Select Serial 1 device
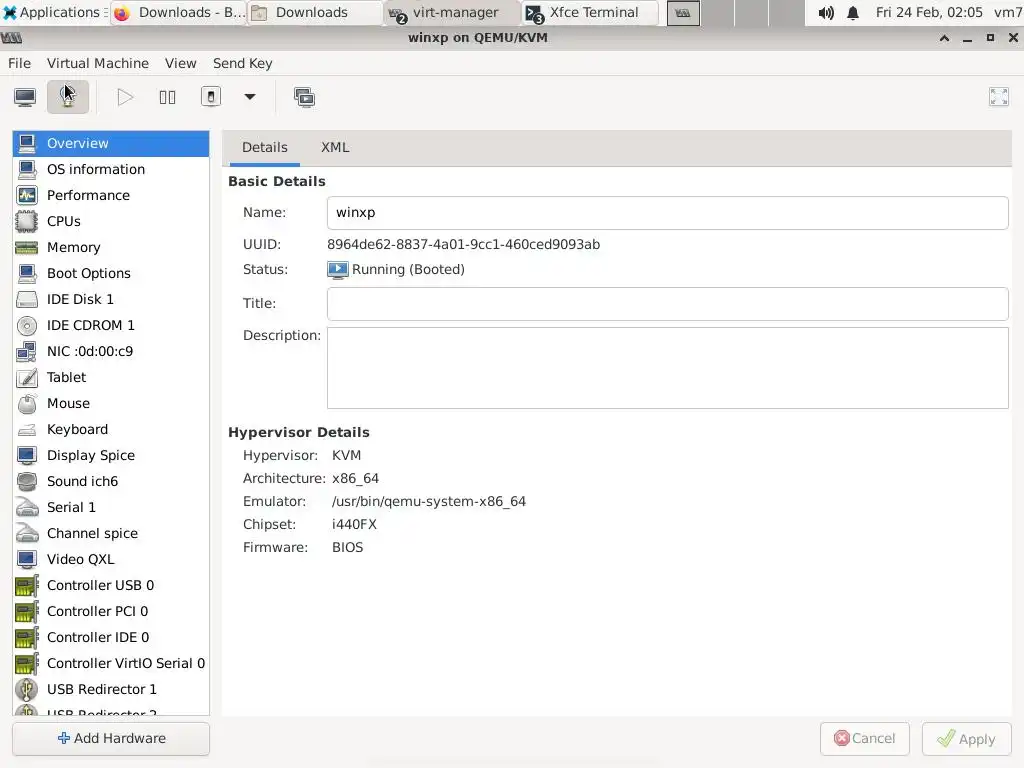The height and width of the screenshot is (768, 1024). pos(111,507)
